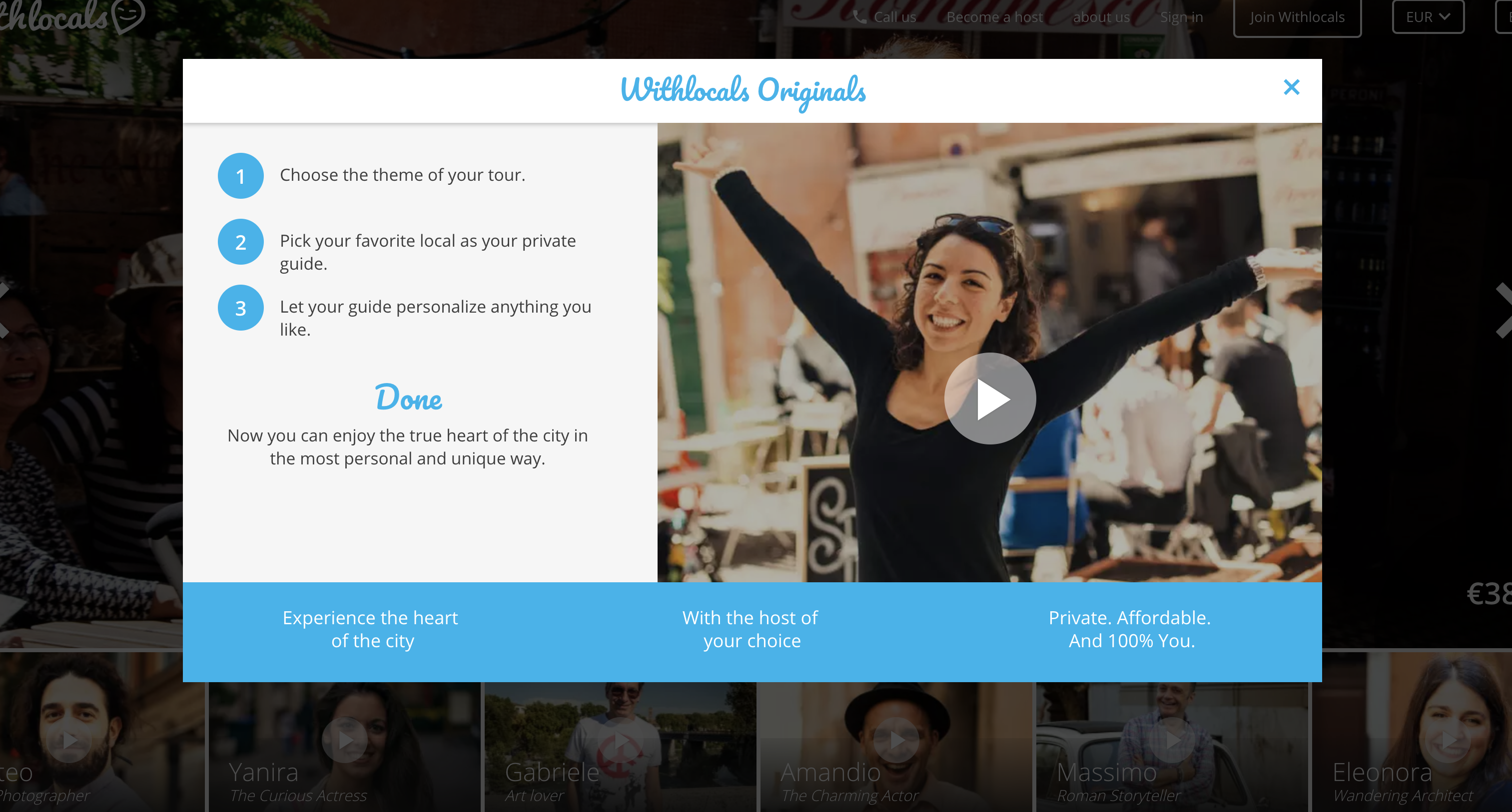
Task: Click the step 2 circle icon
Action: [x=240, y=242]
